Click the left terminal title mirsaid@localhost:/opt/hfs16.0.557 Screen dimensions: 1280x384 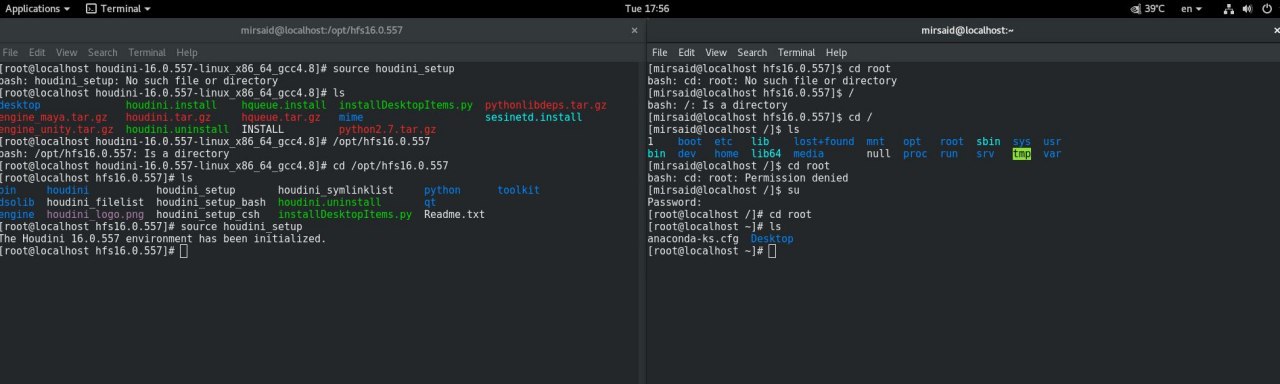coord(322,31)
